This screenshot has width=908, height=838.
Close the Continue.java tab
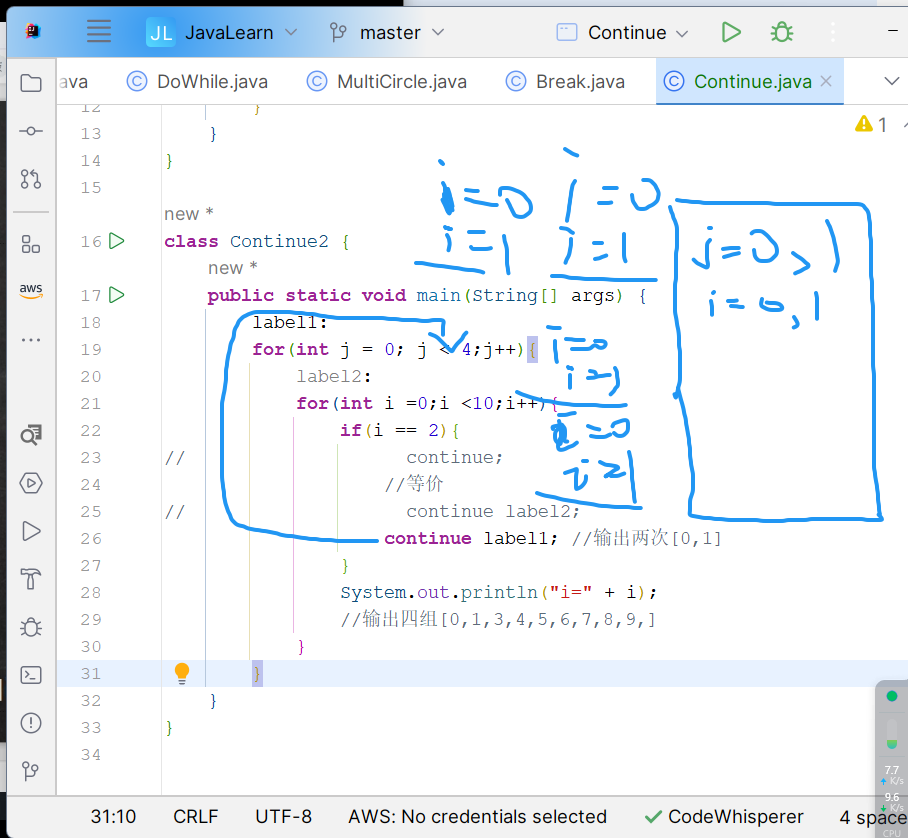point(826,82)
